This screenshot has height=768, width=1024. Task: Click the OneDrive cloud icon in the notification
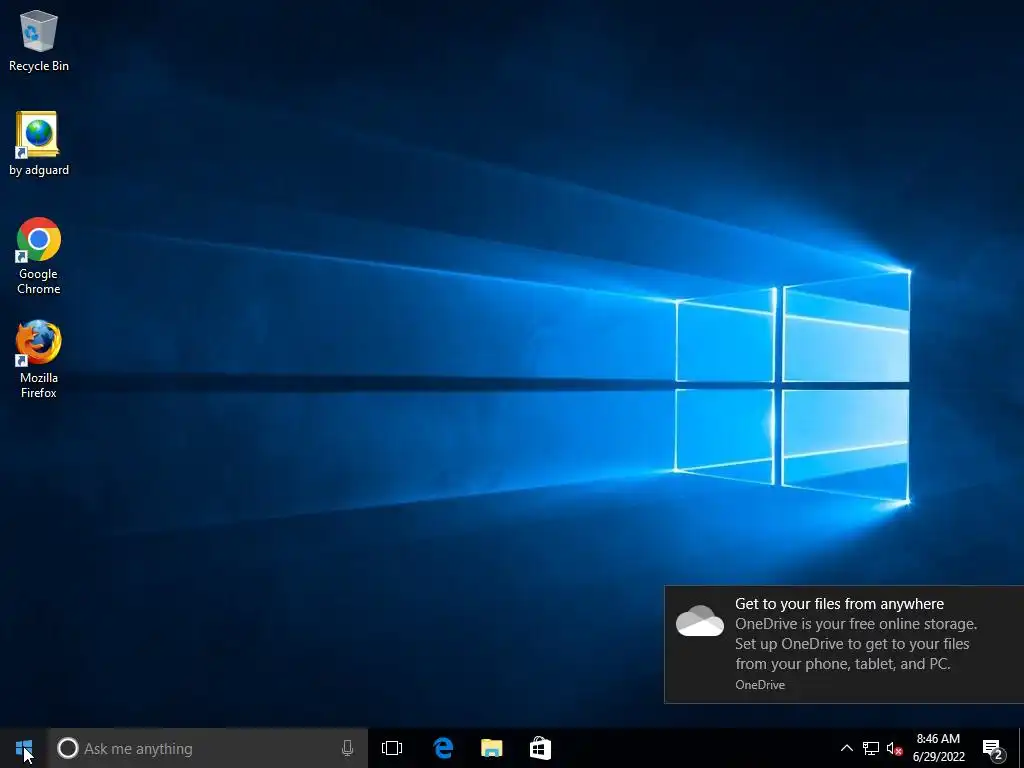699,621
